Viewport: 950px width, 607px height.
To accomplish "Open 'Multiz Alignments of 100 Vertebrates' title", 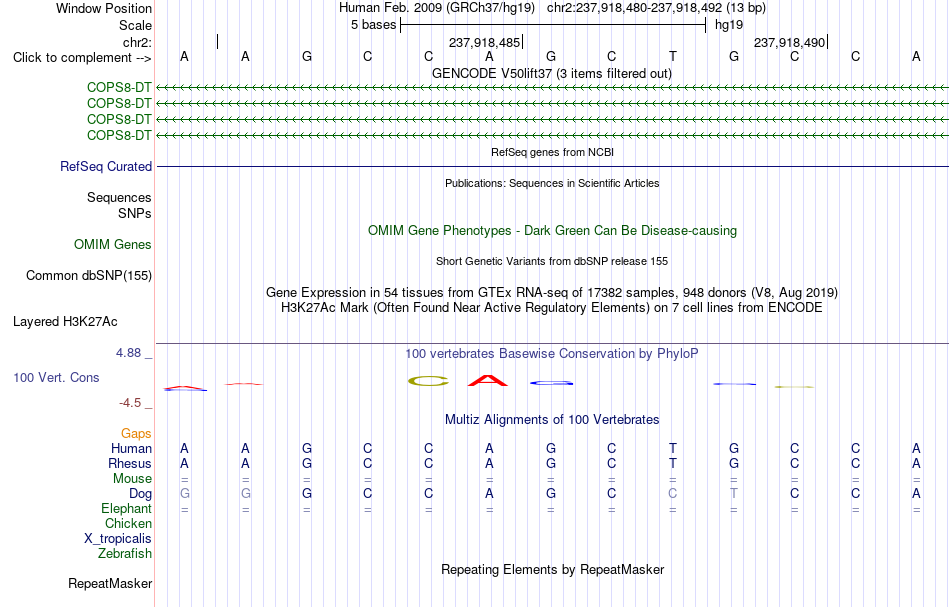I will [x=552, y=419].
